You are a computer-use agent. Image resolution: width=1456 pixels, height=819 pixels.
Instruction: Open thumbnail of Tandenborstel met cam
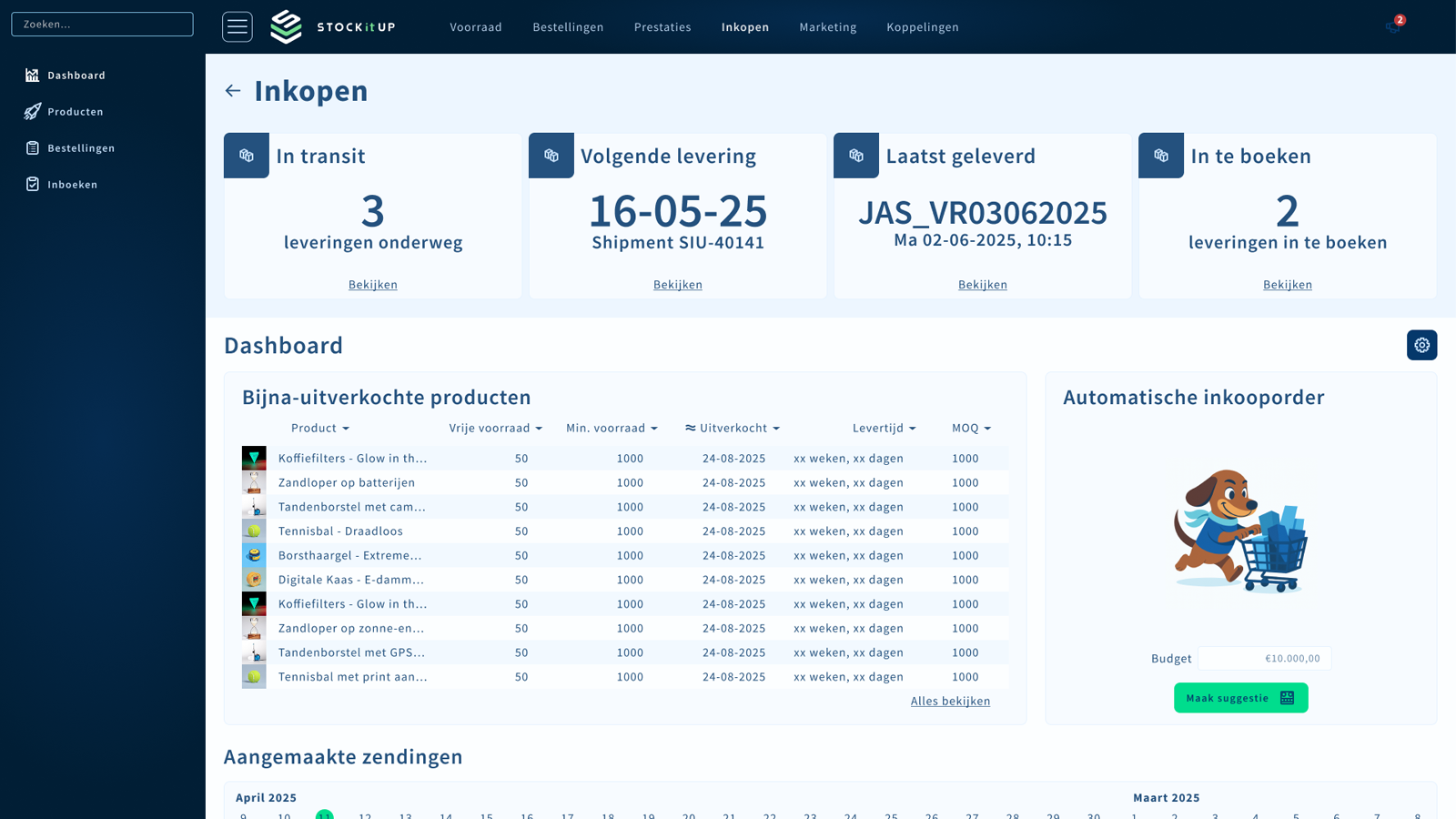pyautogui.click(x=254, y=507)
